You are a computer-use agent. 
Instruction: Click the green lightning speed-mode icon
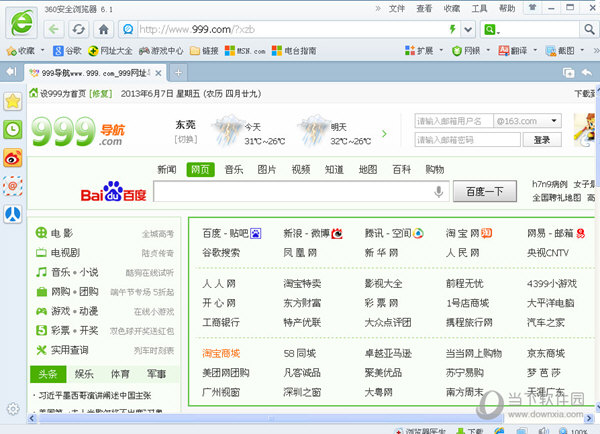coord(453,29)
